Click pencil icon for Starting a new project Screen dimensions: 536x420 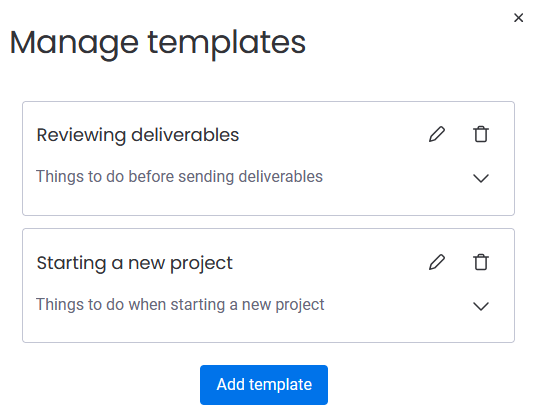[437, 262]
